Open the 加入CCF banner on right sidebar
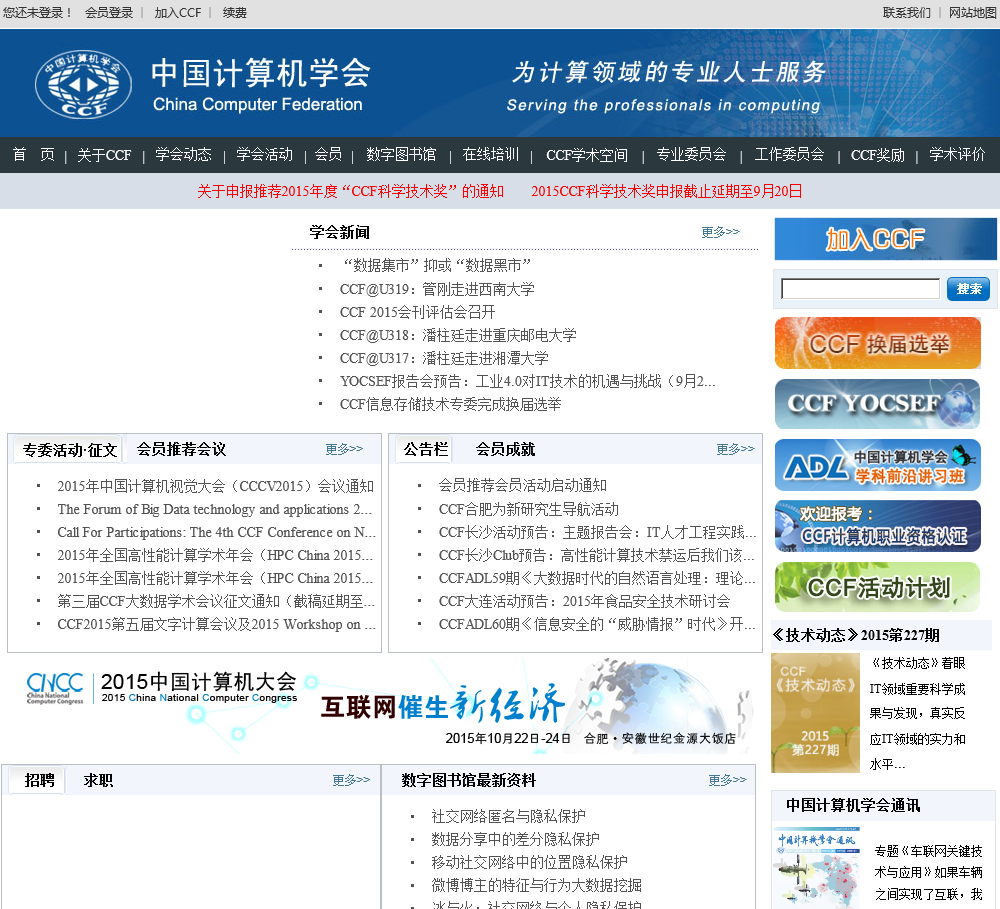 coord(885,239)
